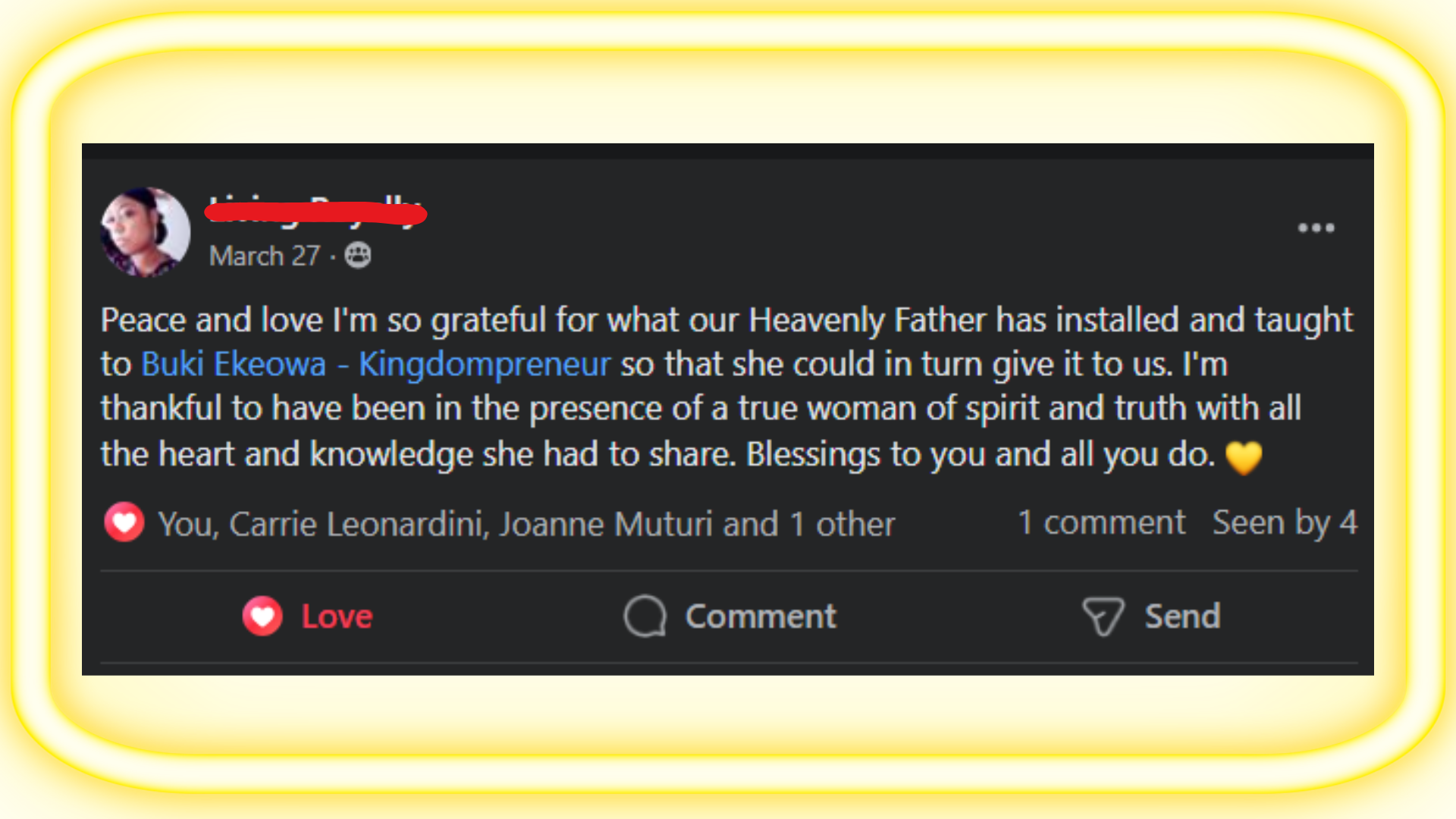Image resolution: width=1456 pixels, height=819 pixels.
Task: Open Buki Ekeowa - Kingdompreneur tagged profile
Action: (375, 364)
